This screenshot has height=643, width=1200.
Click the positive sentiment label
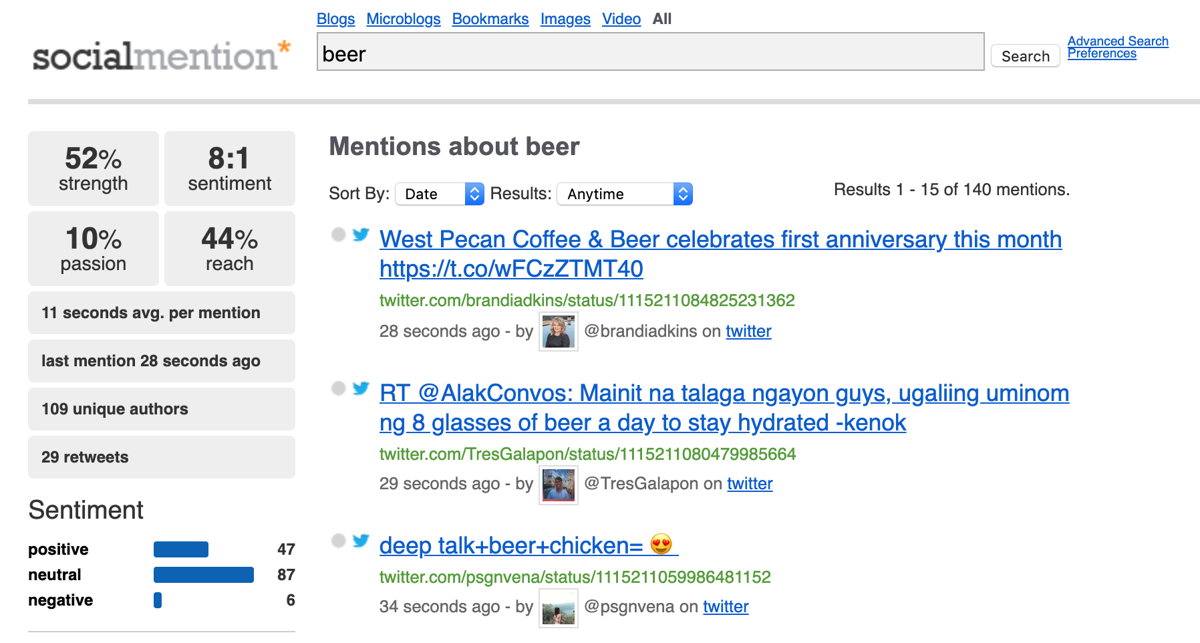point(58,550)
